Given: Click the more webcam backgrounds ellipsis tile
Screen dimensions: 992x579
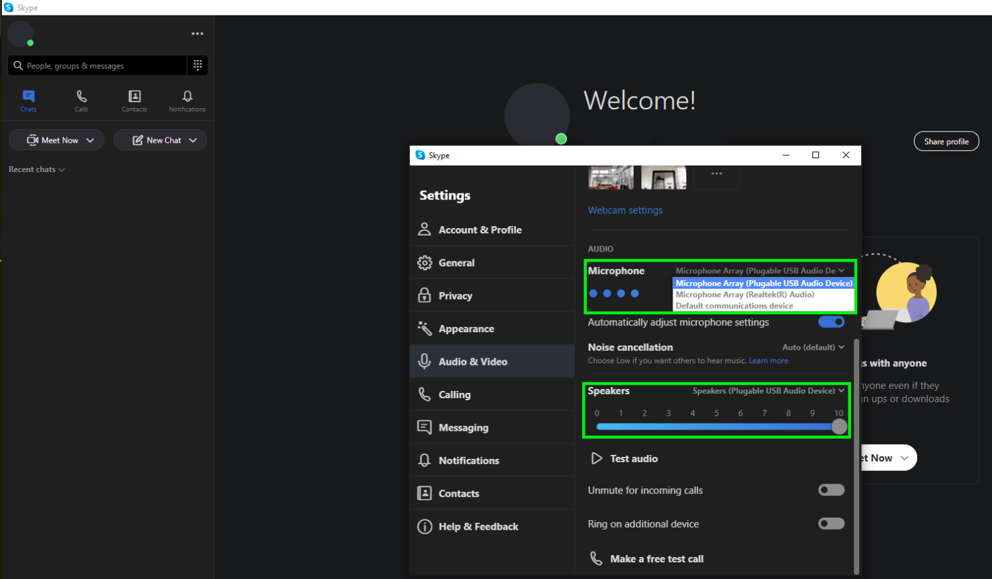Looking at the screenshot, I should pyautogui.click(x=716, y=177).
